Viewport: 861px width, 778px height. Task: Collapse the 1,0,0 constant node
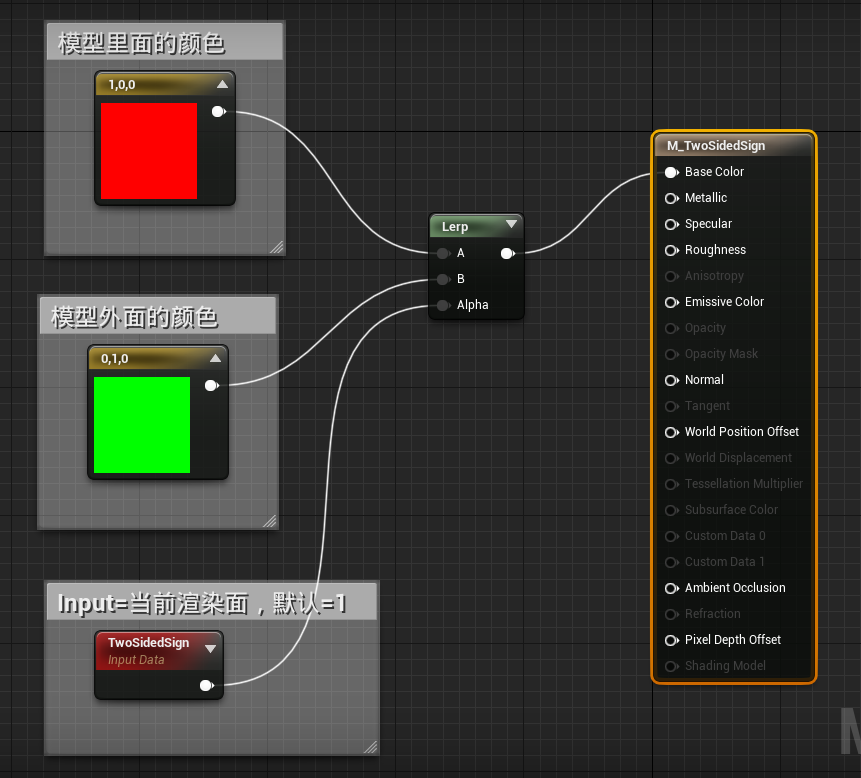224,84
